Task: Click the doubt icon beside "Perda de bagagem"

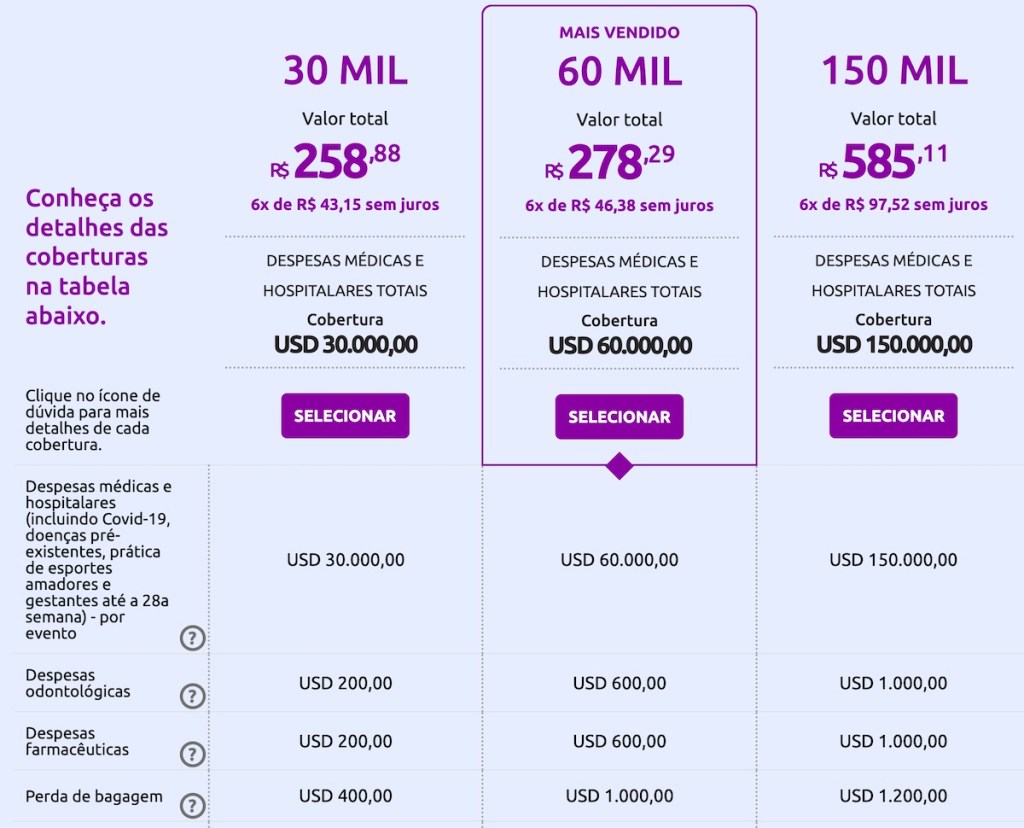Action: pyautogui.click(x=192, y=805)
